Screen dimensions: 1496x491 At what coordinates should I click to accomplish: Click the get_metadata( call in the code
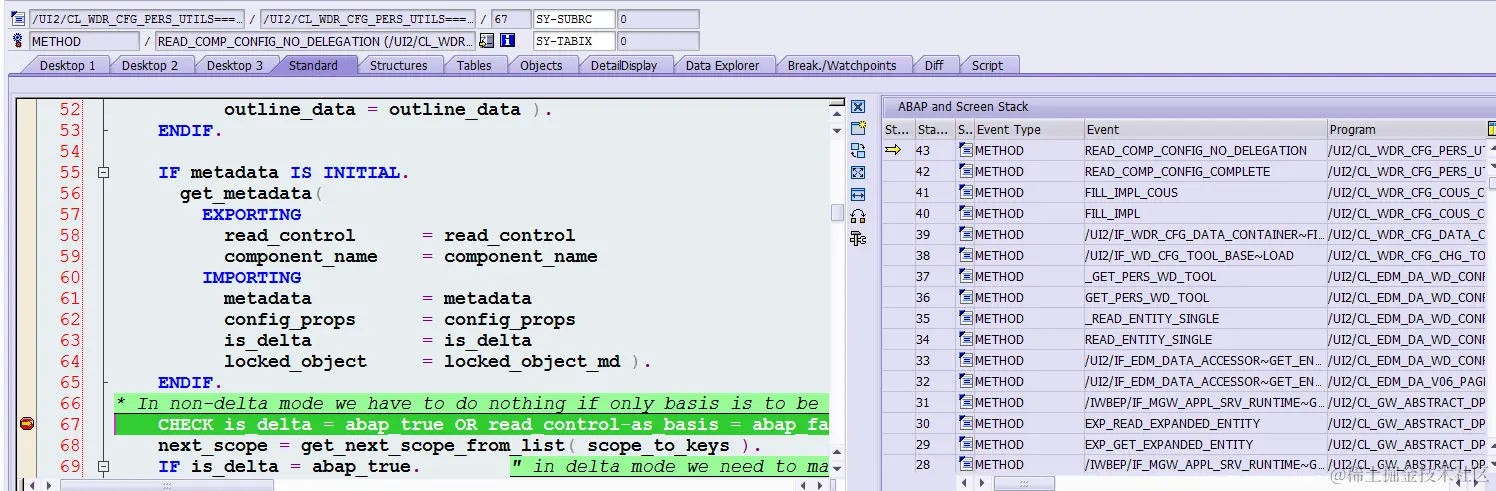[x=251, y=193]
